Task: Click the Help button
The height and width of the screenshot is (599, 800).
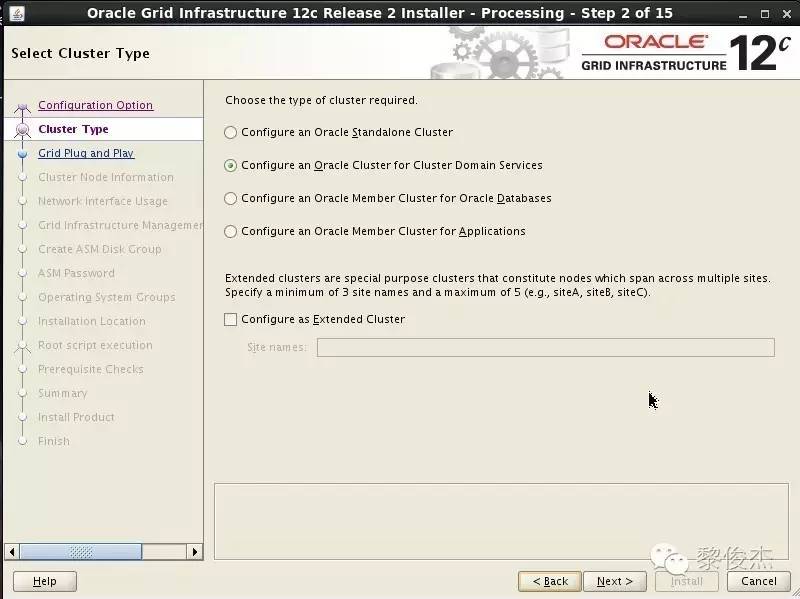Action: (x=45, y=581)
